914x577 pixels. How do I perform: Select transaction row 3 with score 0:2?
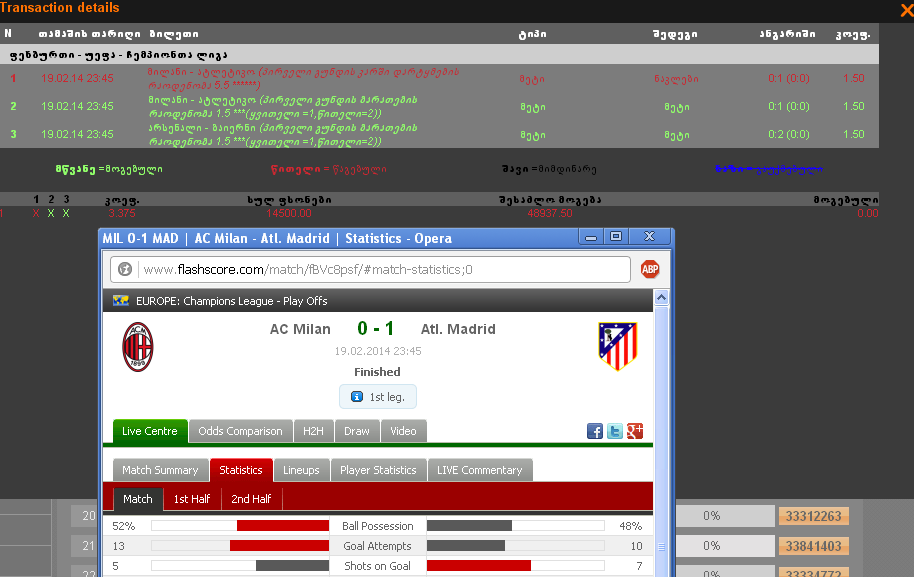[440, 134]
